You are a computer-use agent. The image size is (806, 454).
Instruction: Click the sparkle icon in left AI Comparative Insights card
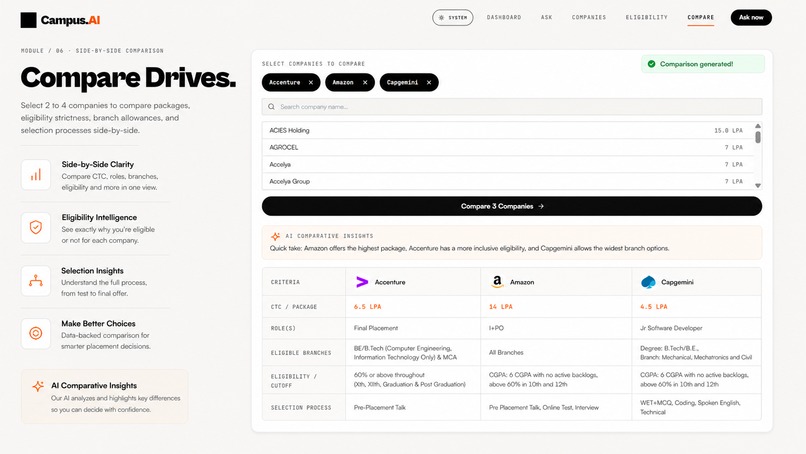pos(38,386)
